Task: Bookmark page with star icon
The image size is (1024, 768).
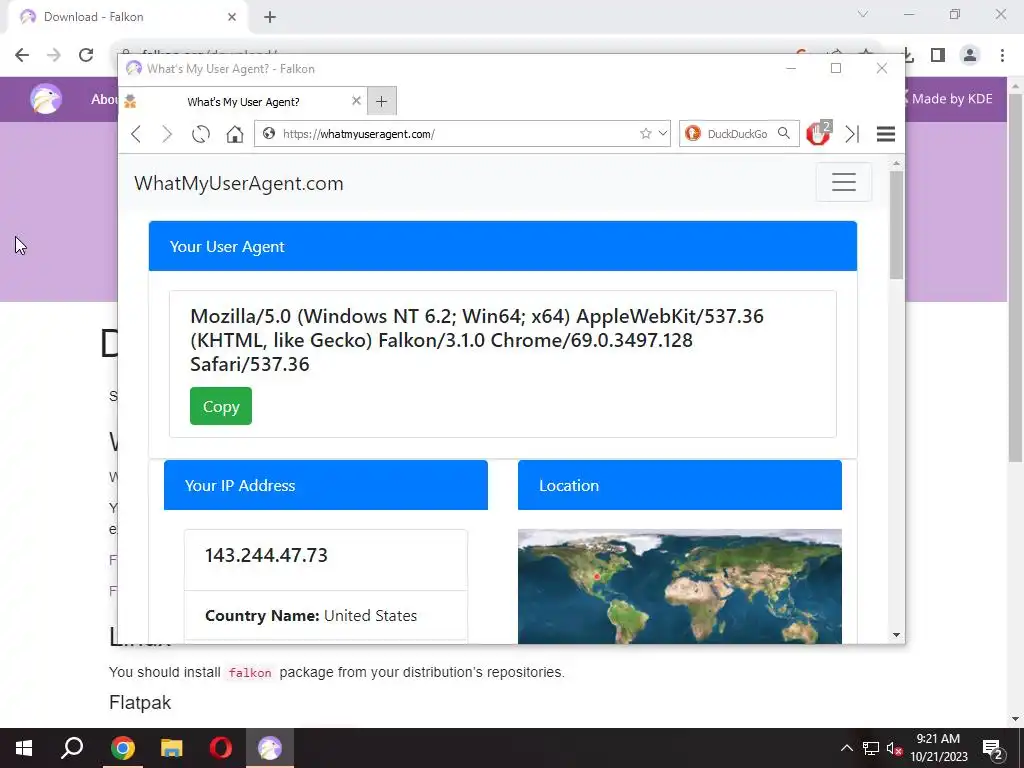Action: [x=646, y=134]
